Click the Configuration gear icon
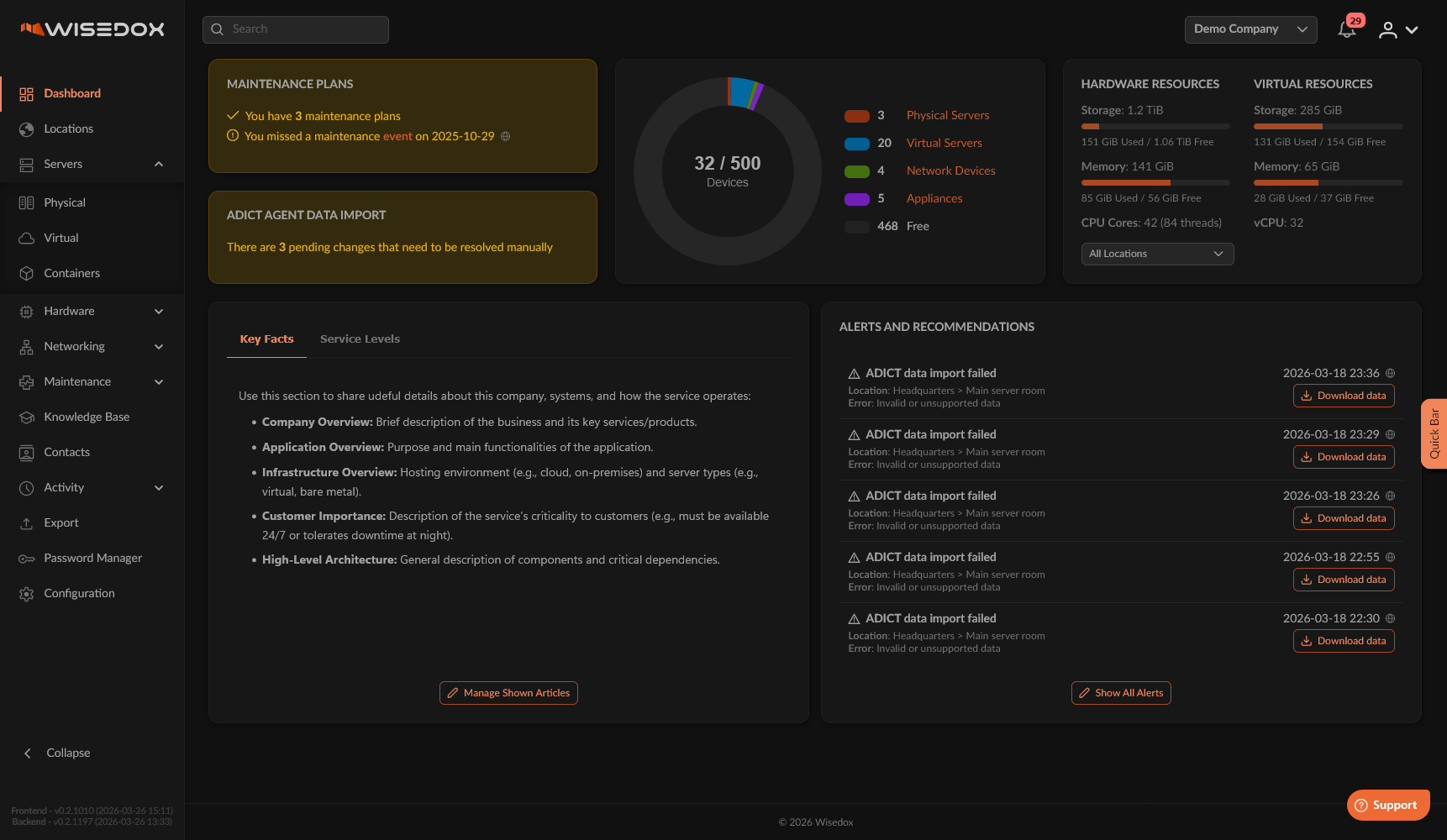This screenshot has width=1447, height=840. pyautogui.click(x=27, y=594)
